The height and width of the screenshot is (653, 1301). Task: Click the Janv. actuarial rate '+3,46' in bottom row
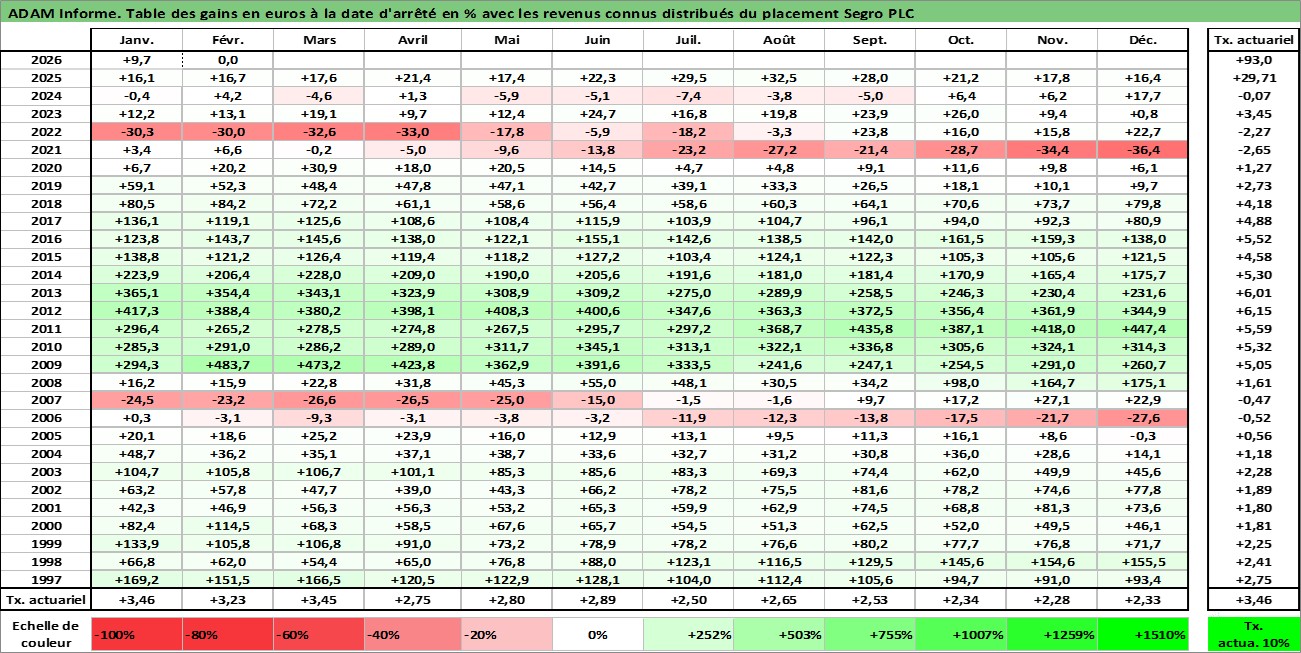pos(136,600)
